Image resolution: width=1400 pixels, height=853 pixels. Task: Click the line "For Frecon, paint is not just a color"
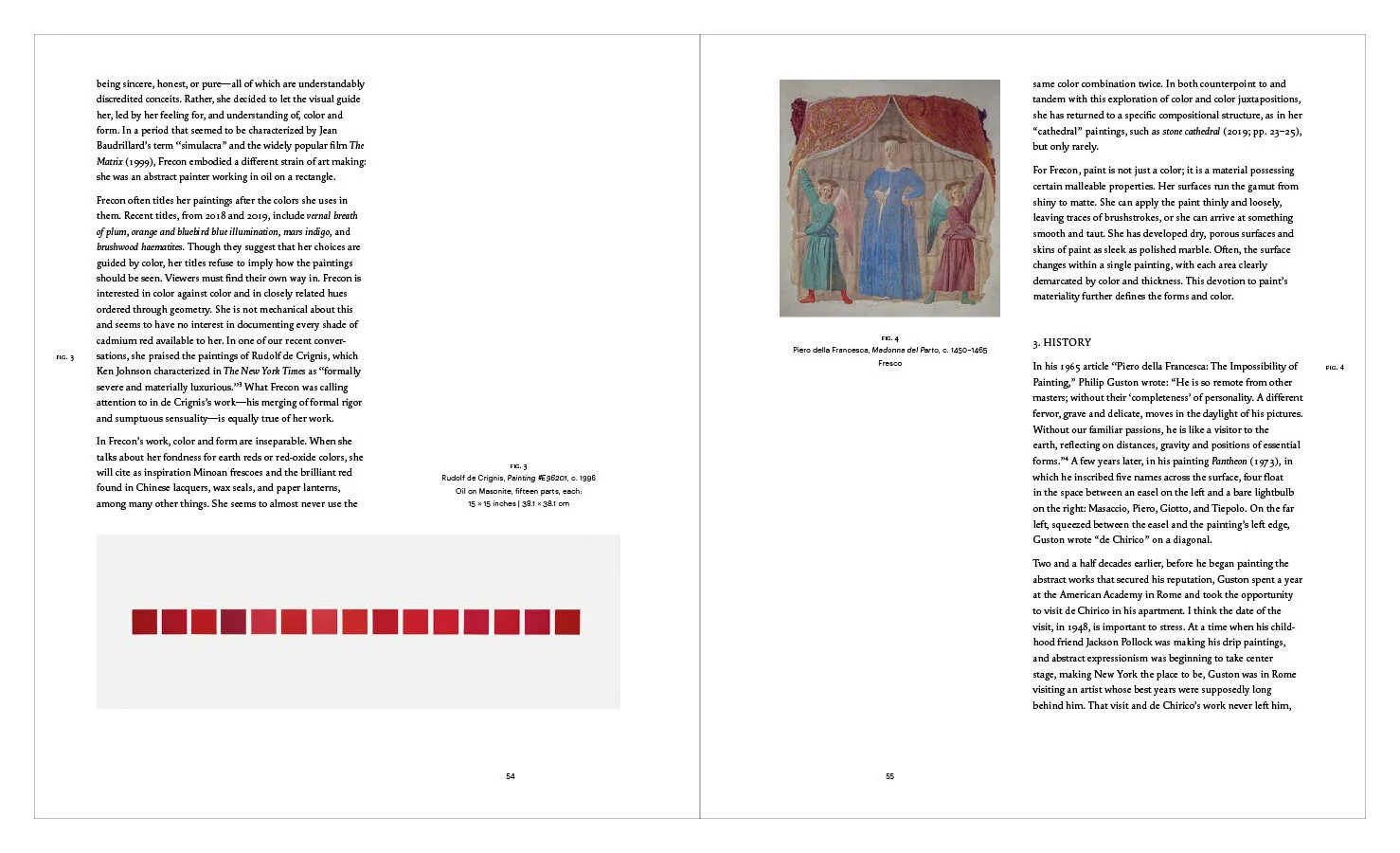coord(1163,171)
